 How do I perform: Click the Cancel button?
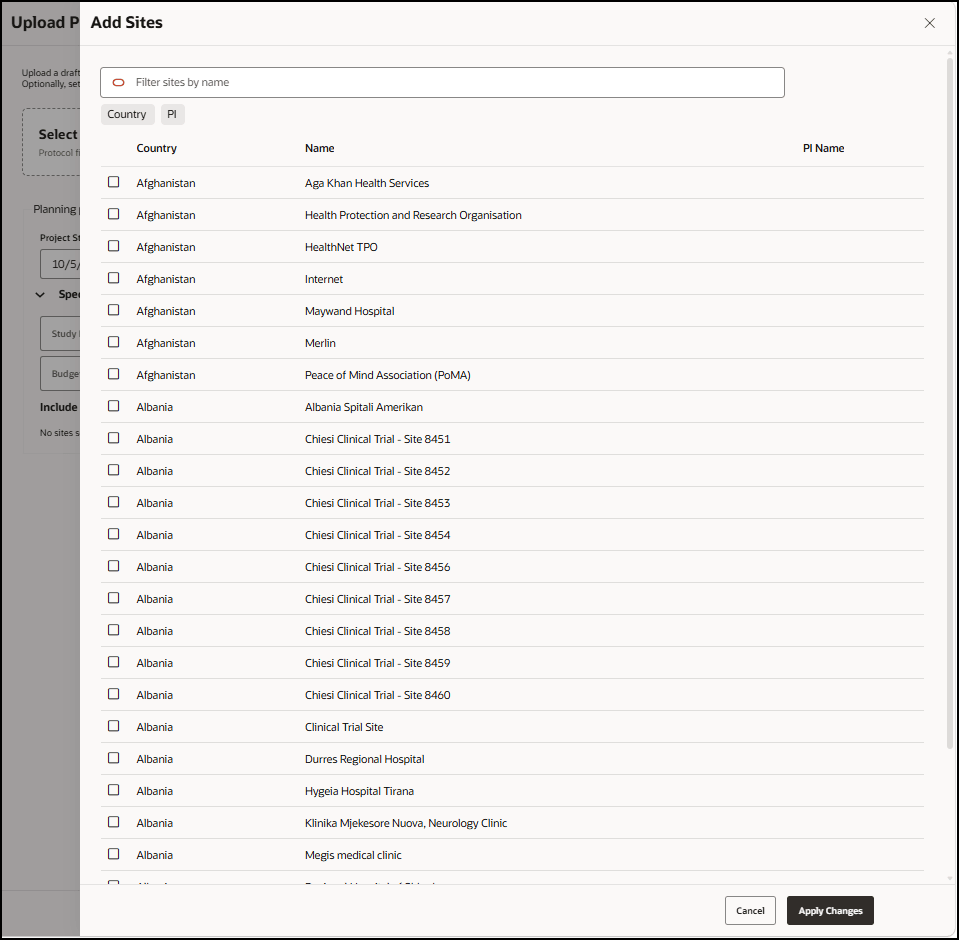[x=750, y=911]
